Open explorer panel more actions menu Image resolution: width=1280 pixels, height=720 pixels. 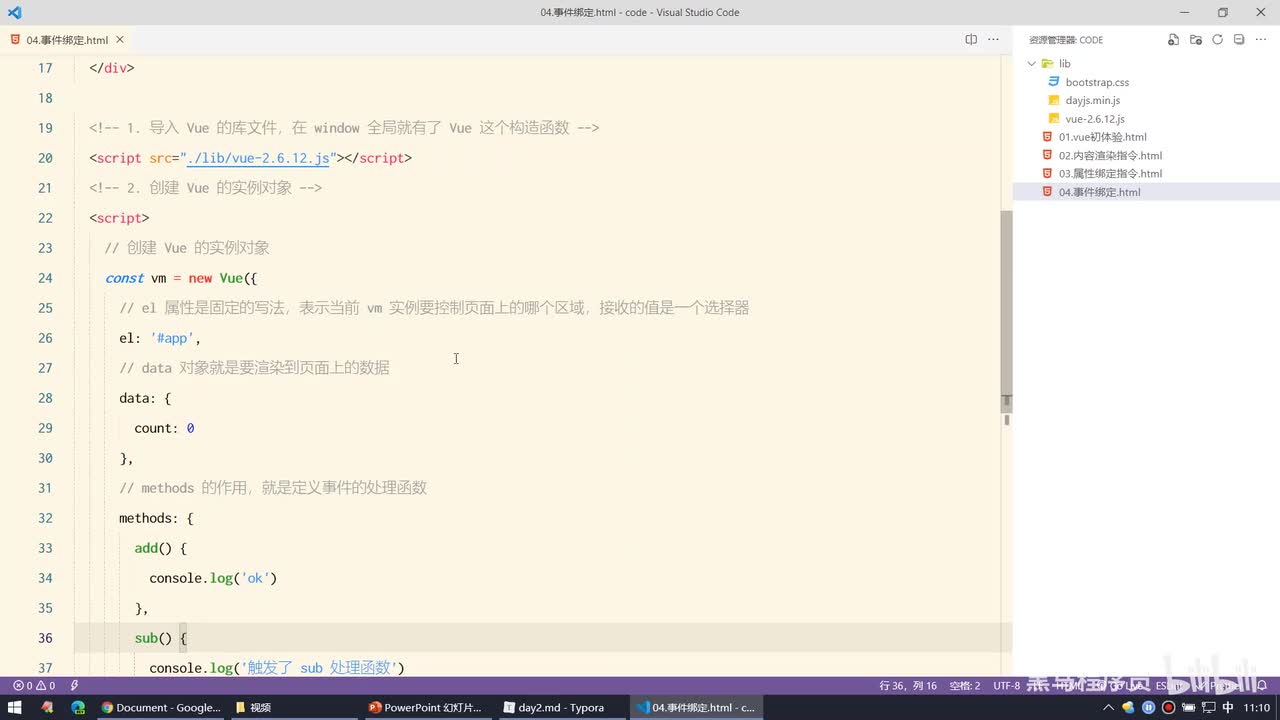coord(1261,40)
